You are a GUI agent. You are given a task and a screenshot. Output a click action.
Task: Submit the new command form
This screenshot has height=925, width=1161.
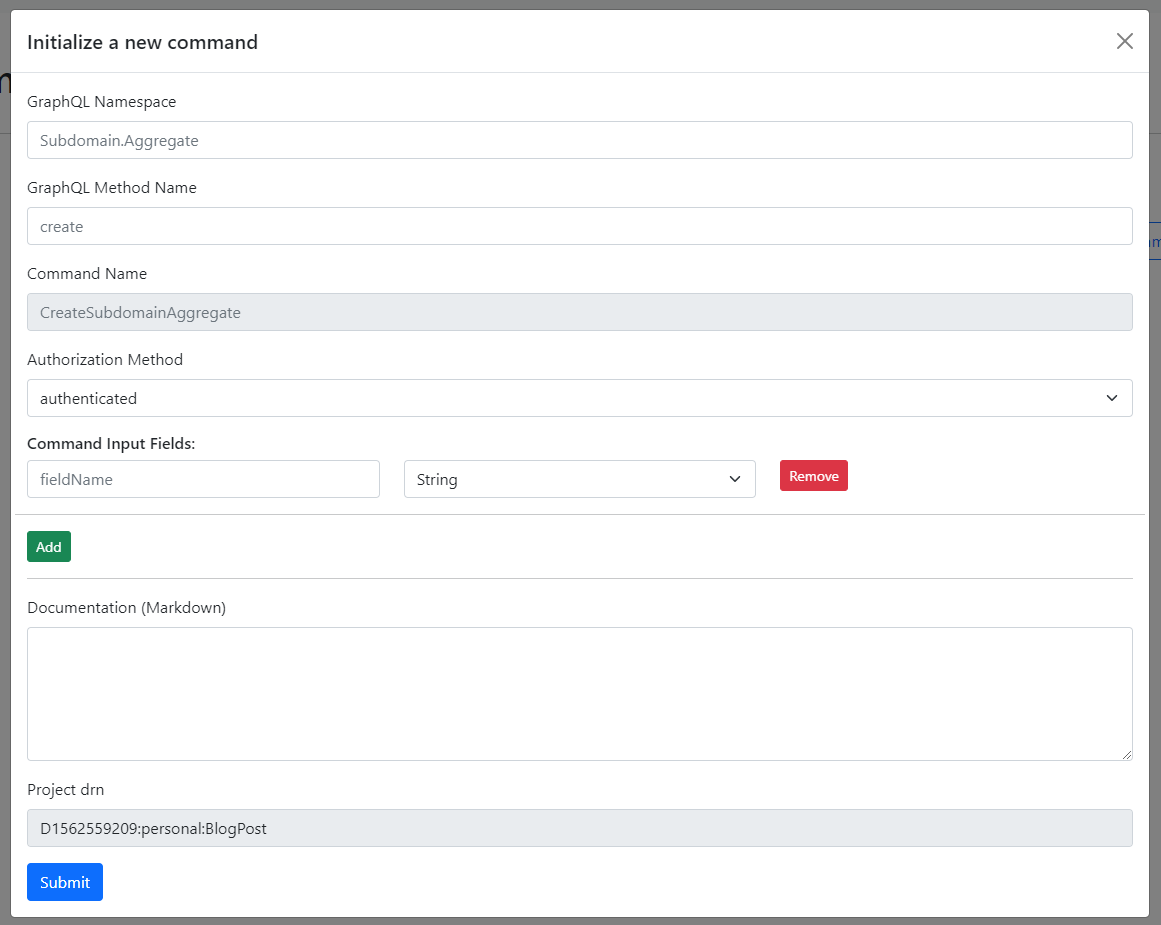pos(64,882)
